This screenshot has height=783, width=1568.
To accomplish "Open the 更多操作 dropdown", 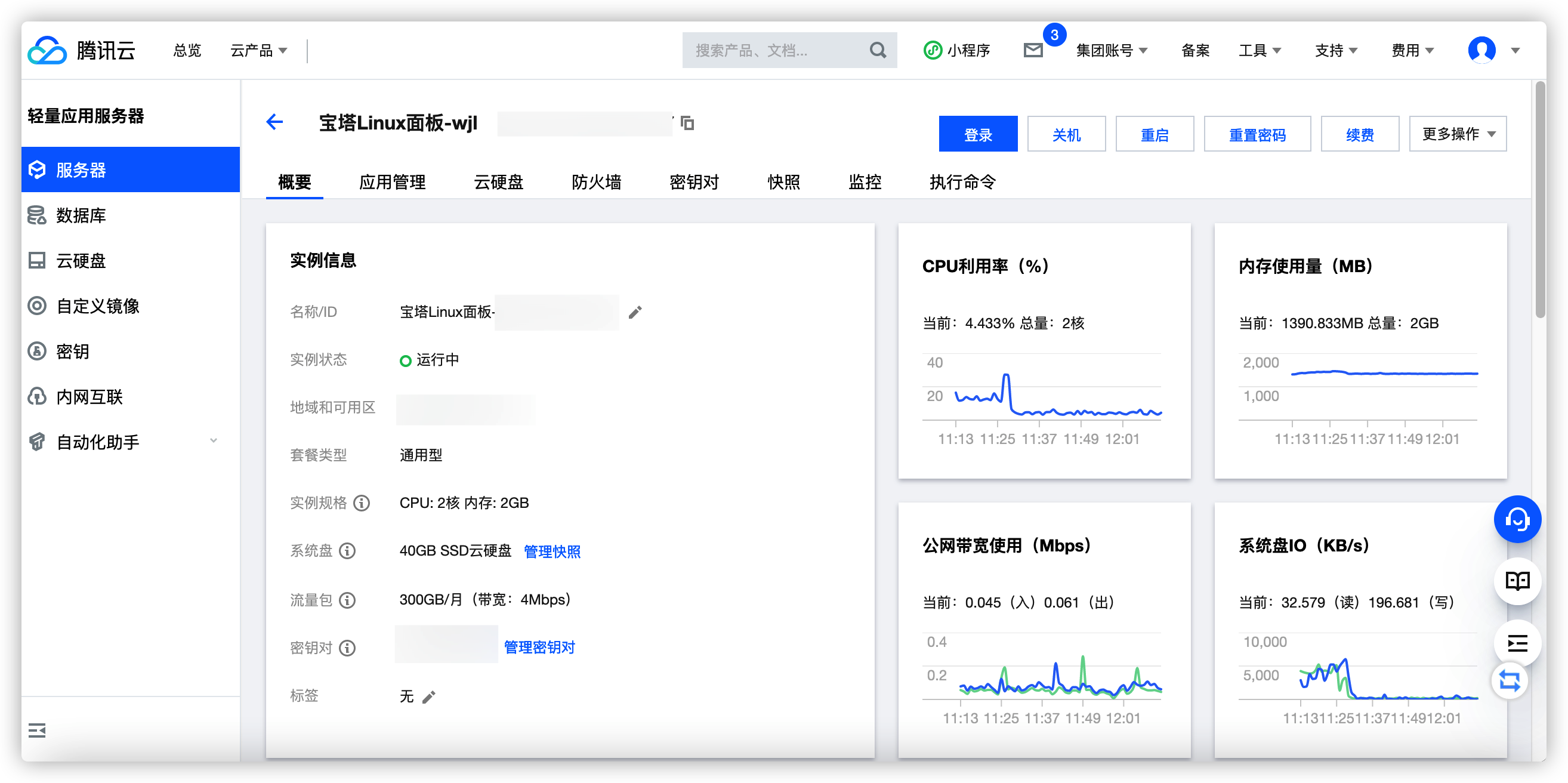I will pyautogui.click(x=1457, y=134).
